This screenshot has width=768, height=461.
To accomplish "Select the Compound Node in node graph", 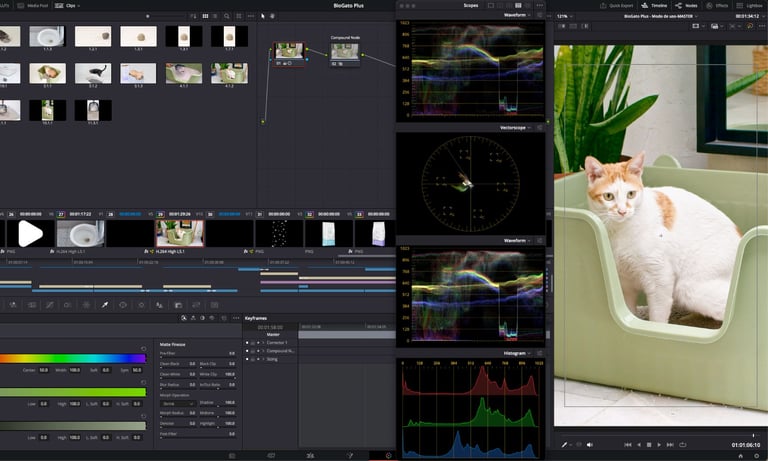I will pos(344,53).
